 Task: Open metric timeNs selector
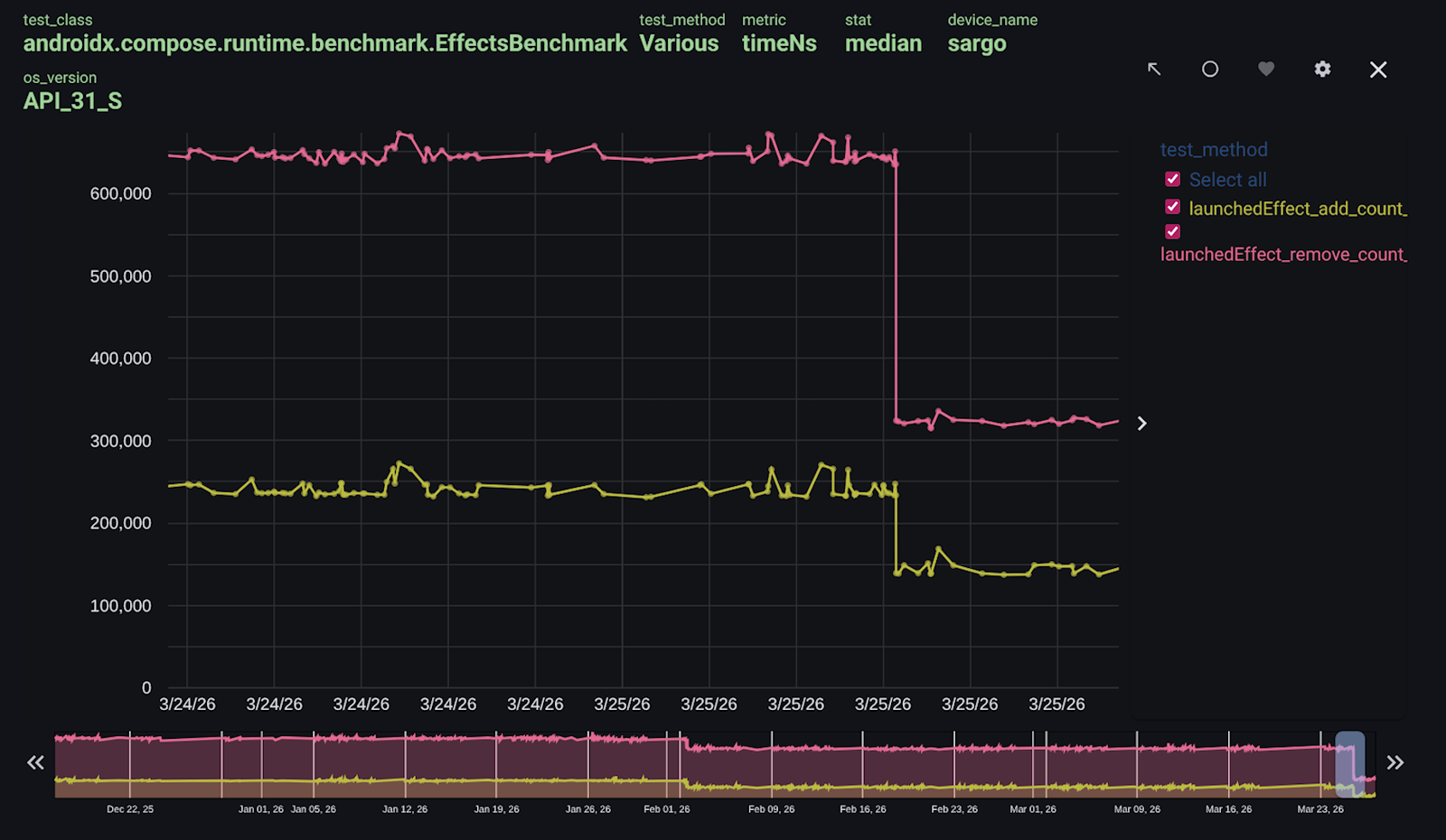click(x=779, y=43)
